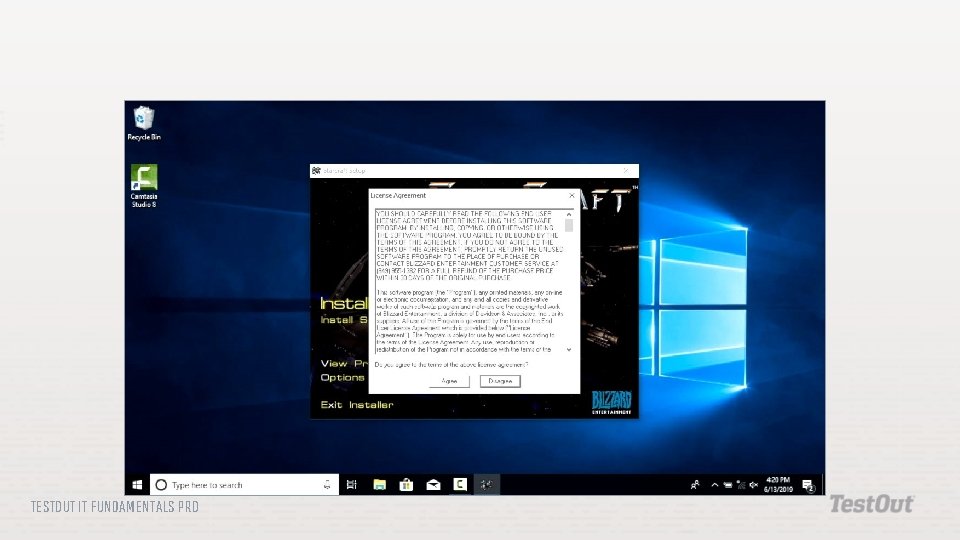960x540 pixels.
Task: Click the Disagree button
Action: (500, 381)
